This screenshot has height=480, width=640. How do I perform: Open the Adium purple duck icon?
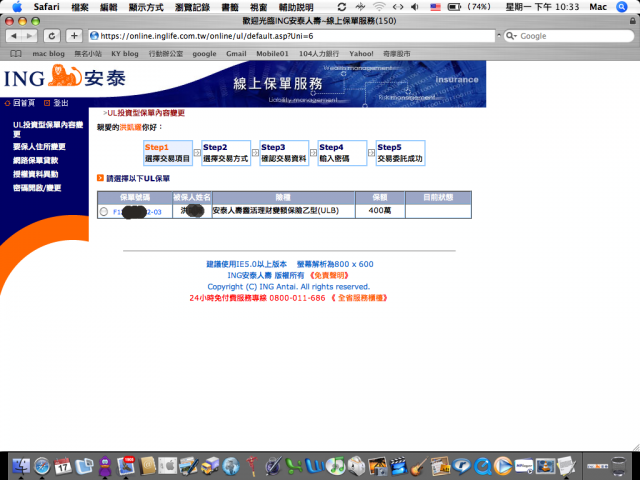(x=105, y=466)
